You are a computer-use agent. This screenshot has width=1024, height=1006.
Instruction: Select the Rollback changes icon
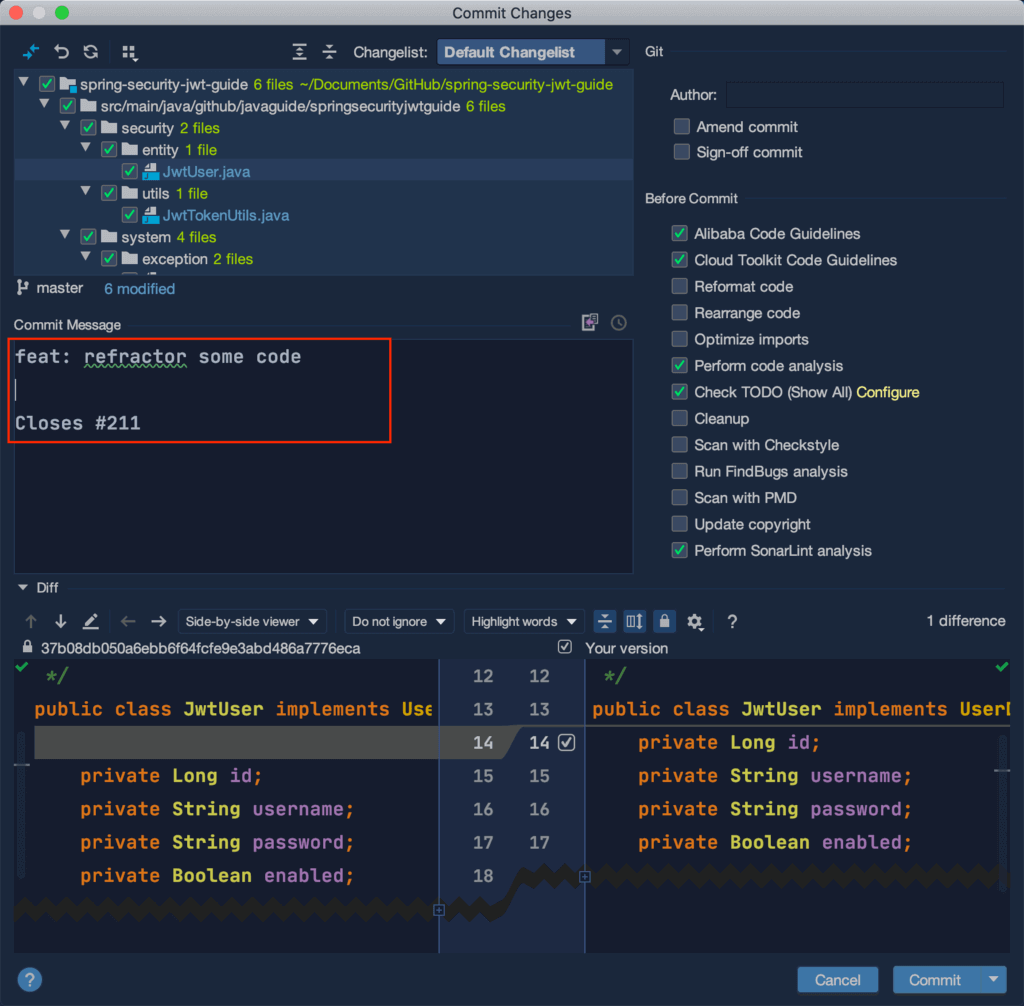59,51
